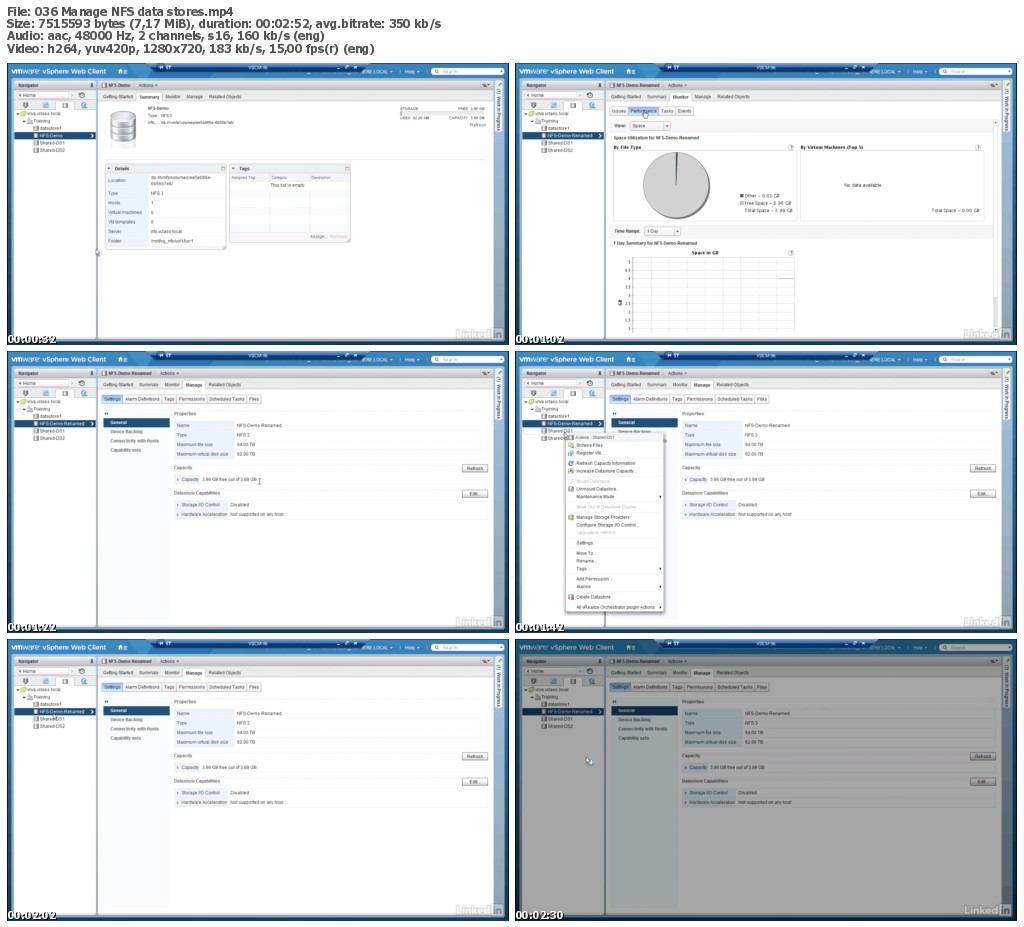The height and width of the screenshot is (927, 1024).
Task: Open the Monitor tab in the 00:00:32 frame
Action: click(x=172, y=97)
